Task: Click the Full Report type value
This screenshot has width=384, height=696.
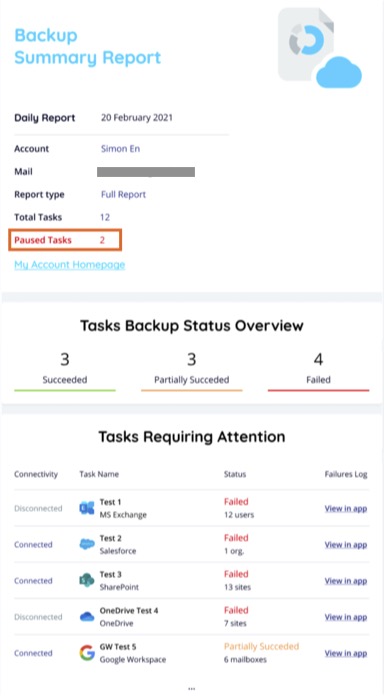Action: (123, 194)
